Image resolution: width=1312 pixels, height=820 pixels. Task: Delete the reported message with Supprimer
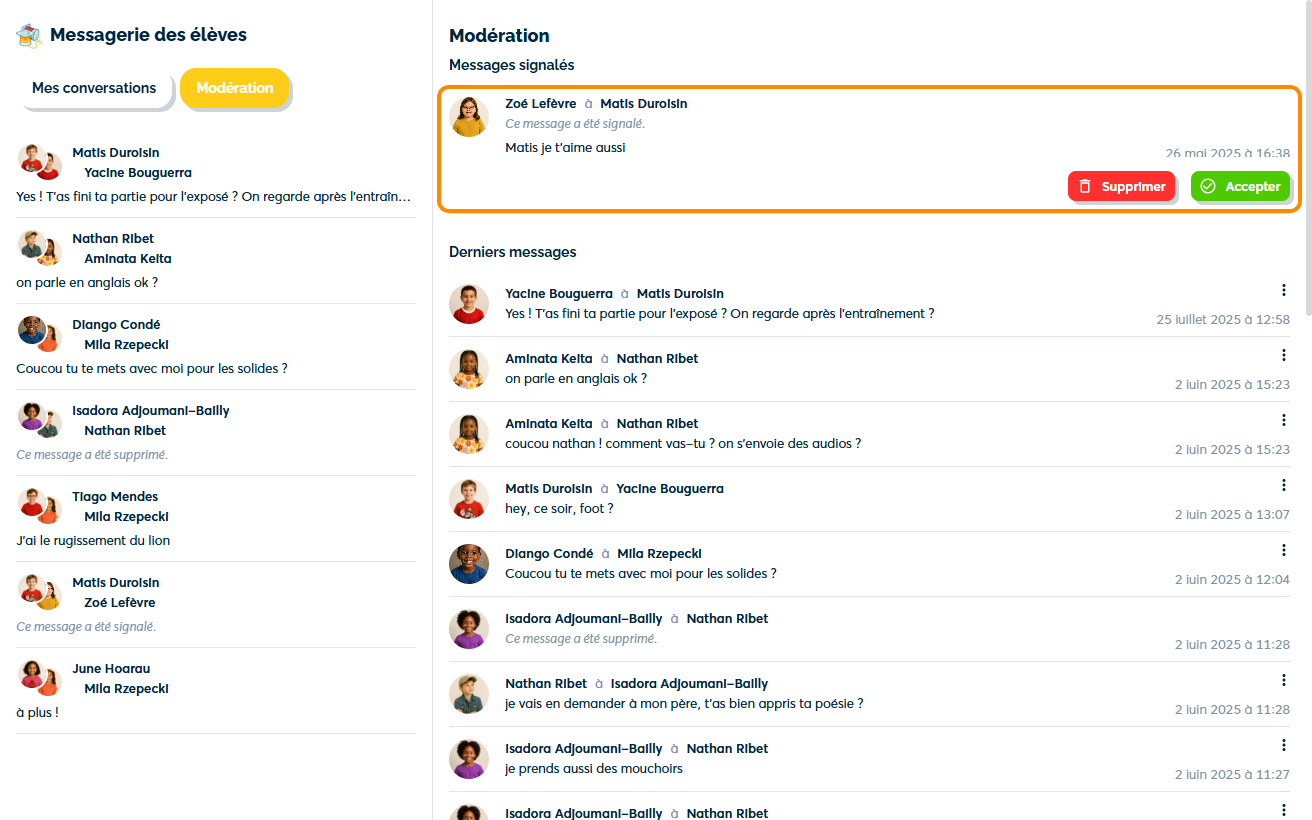pyautogui.click(x=1121, y=187)
